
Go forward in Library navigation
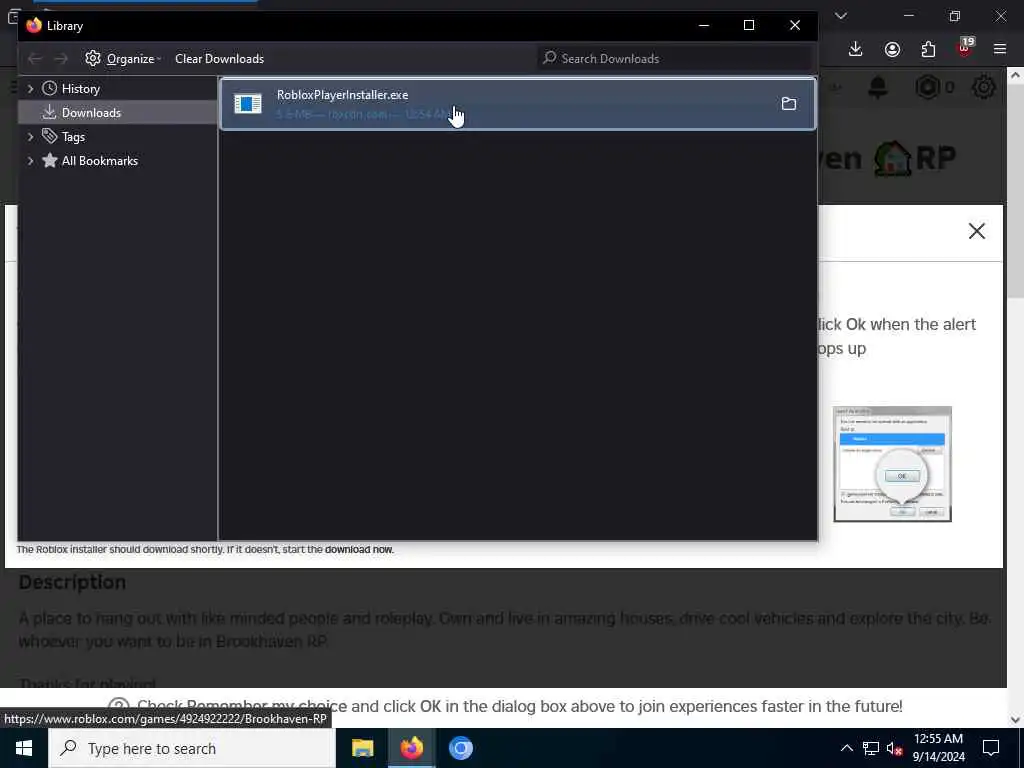click(61, 59)
